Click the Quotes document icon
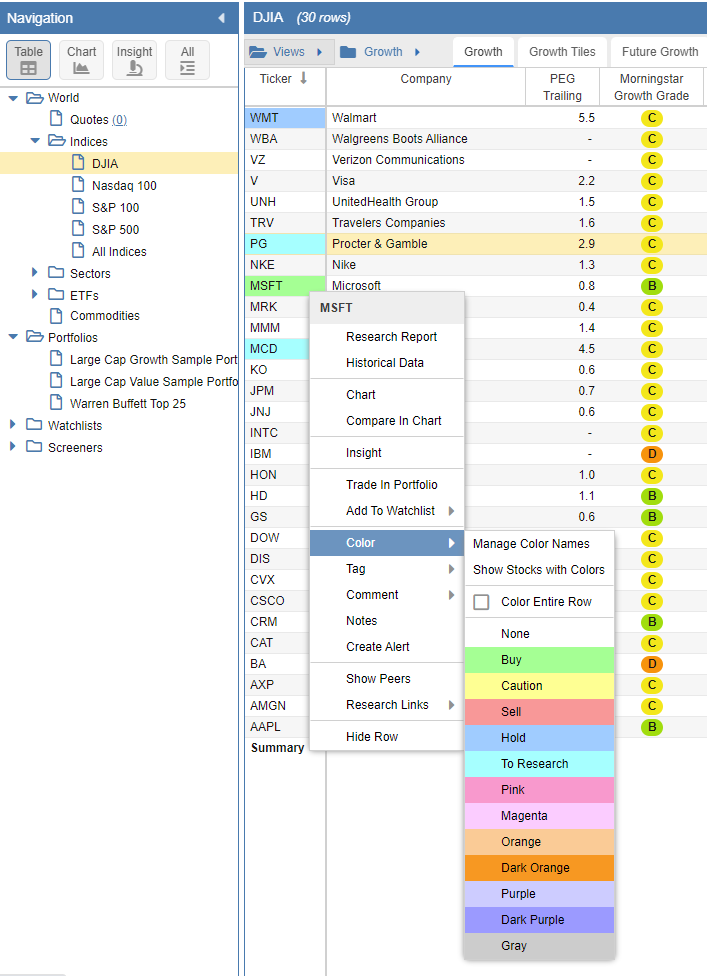 click(x=56, y=118)
